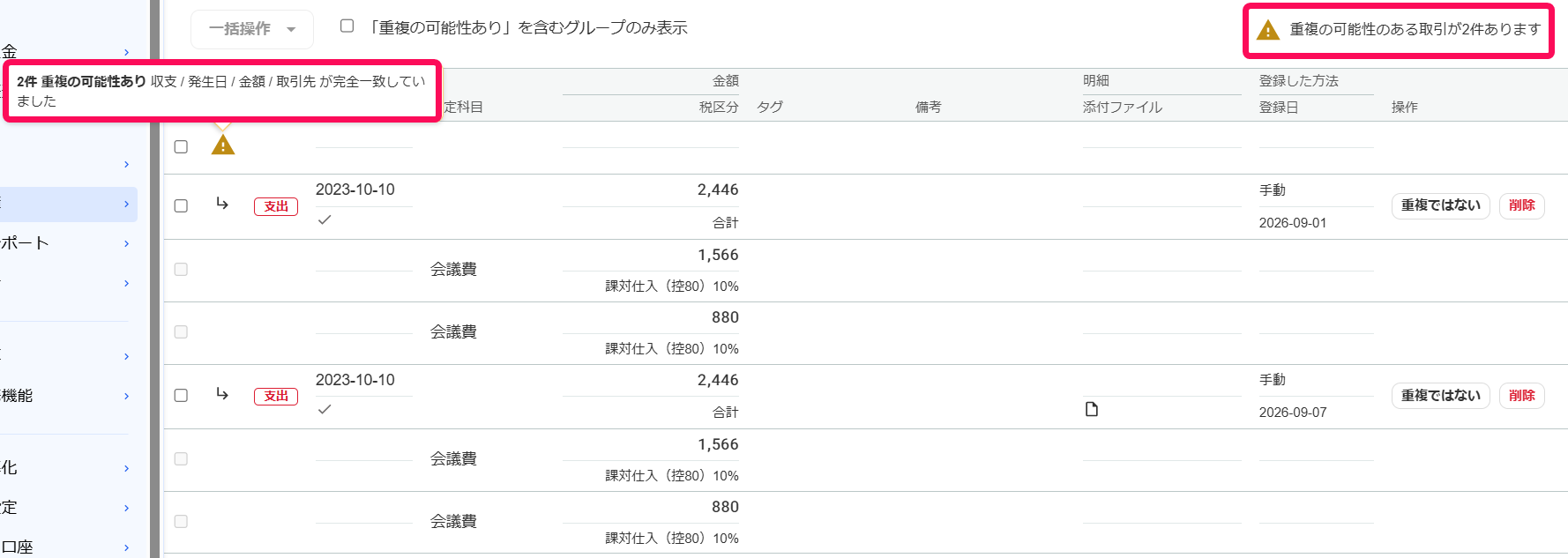Click the 2,446 amount in the 2026-09-01 row
Screen dimensions: 1568x558
(718, 190)
